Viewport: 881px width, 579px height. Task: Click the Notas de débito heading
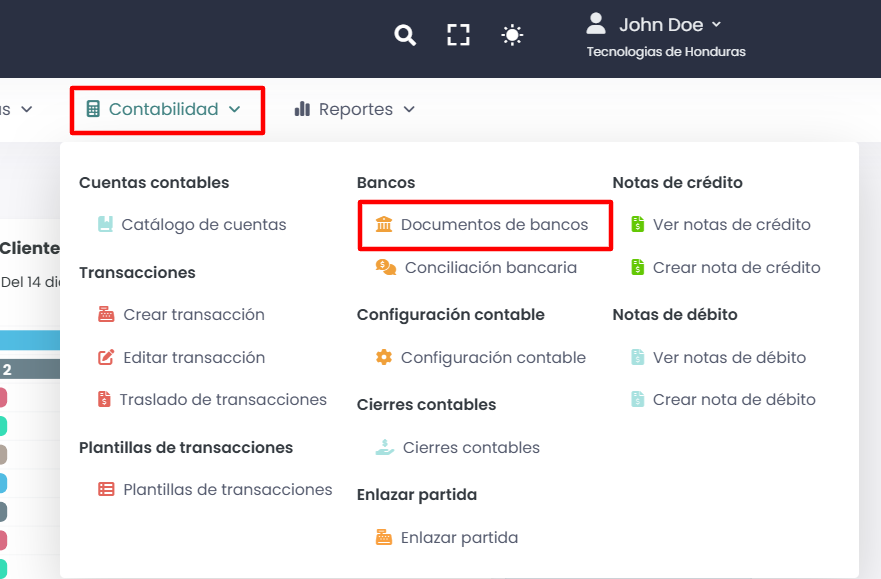pyautogui.click(x=675, y=314)
